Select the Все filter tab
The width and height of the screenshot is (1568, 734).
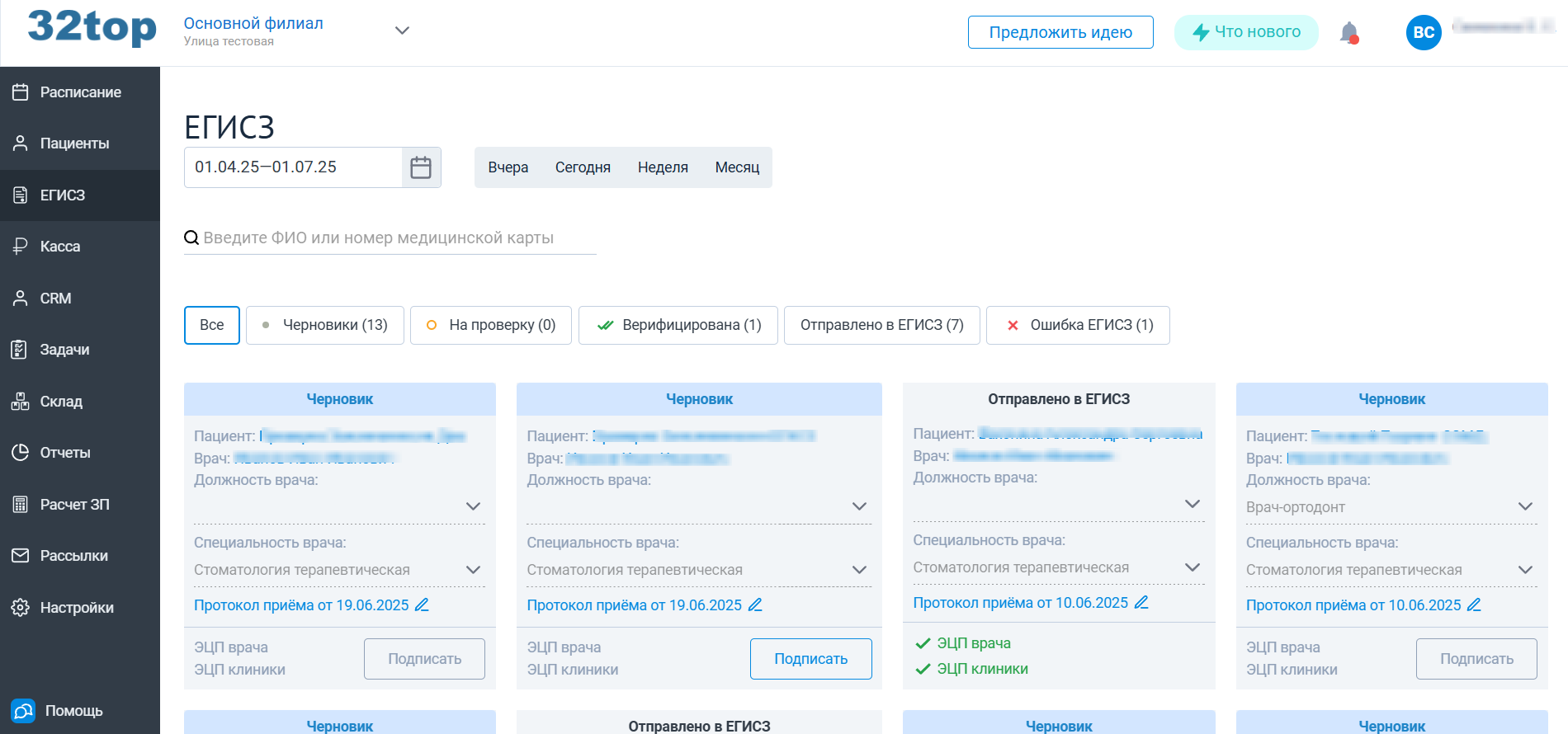(x=212, y=325)
